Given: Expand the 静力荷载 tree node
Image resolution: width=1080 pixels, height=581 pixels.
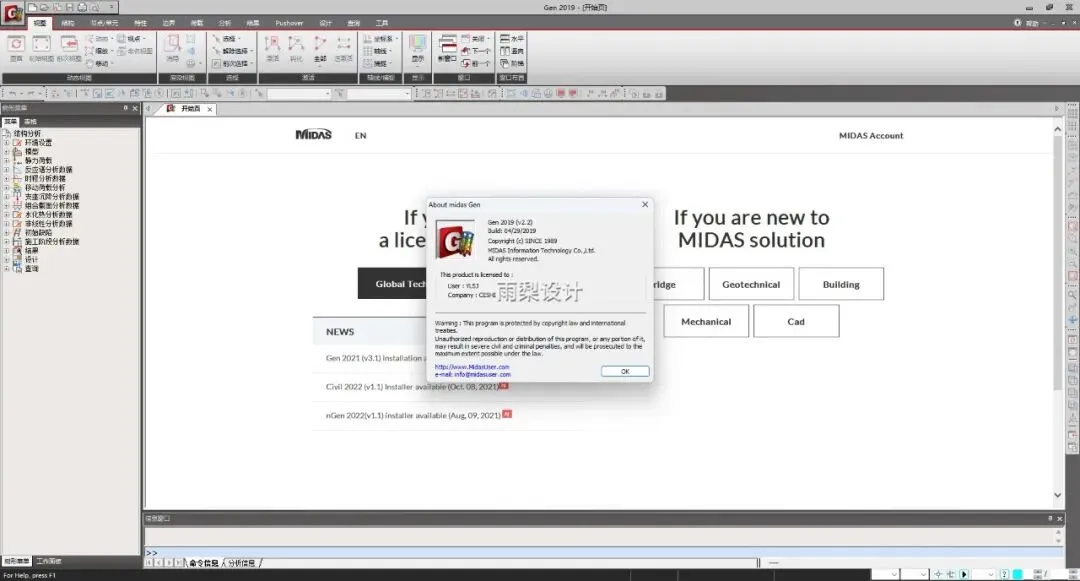Looking at the screenshot, I should coord(7,160).
